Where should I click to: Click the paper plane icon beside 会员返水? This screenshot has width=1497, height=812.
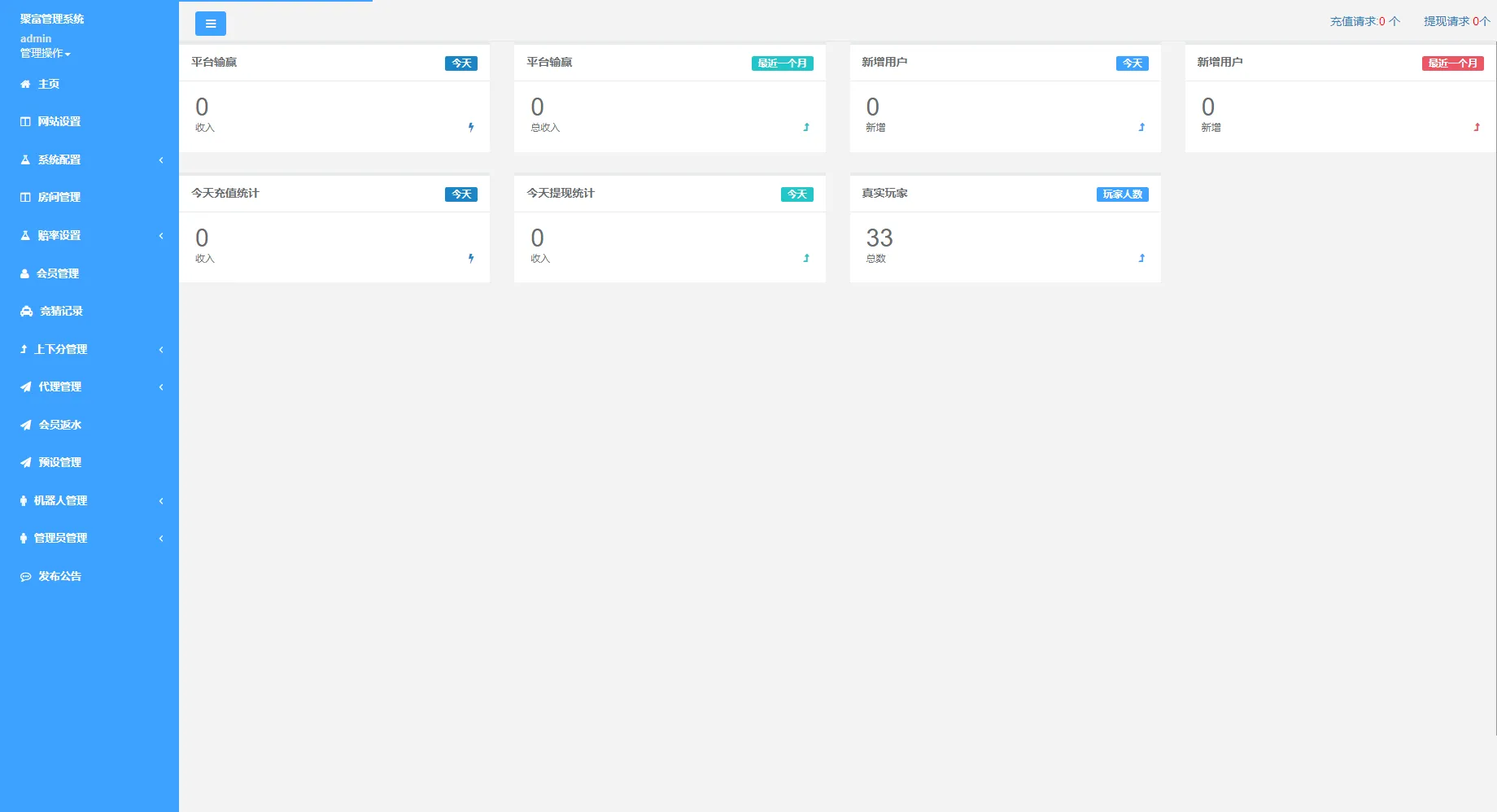(x=26, y=425)
